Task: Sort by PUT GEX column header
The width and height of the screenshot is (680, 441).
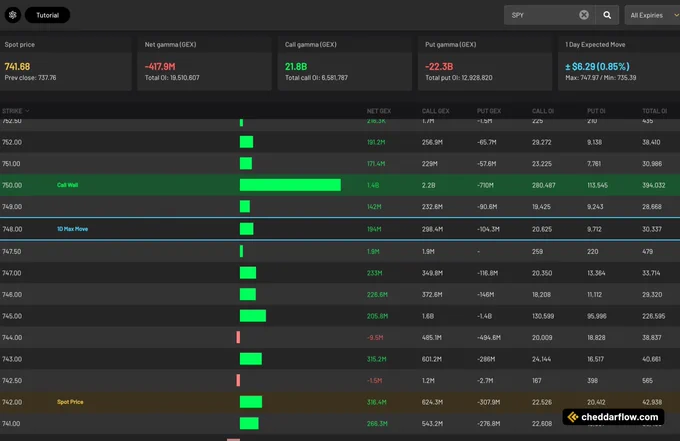Action: tap(489, 111)
